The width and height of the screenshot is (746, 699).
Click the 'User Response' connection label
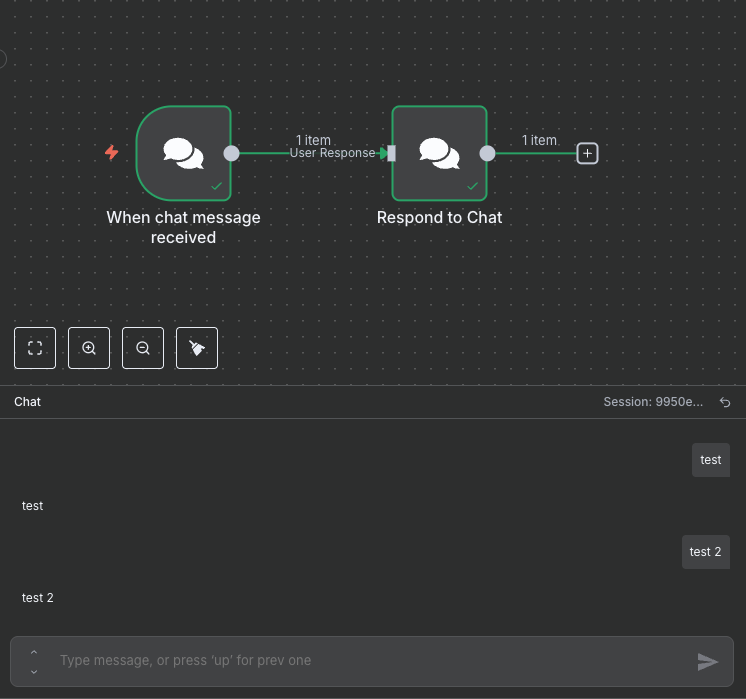tap(332, 154)
